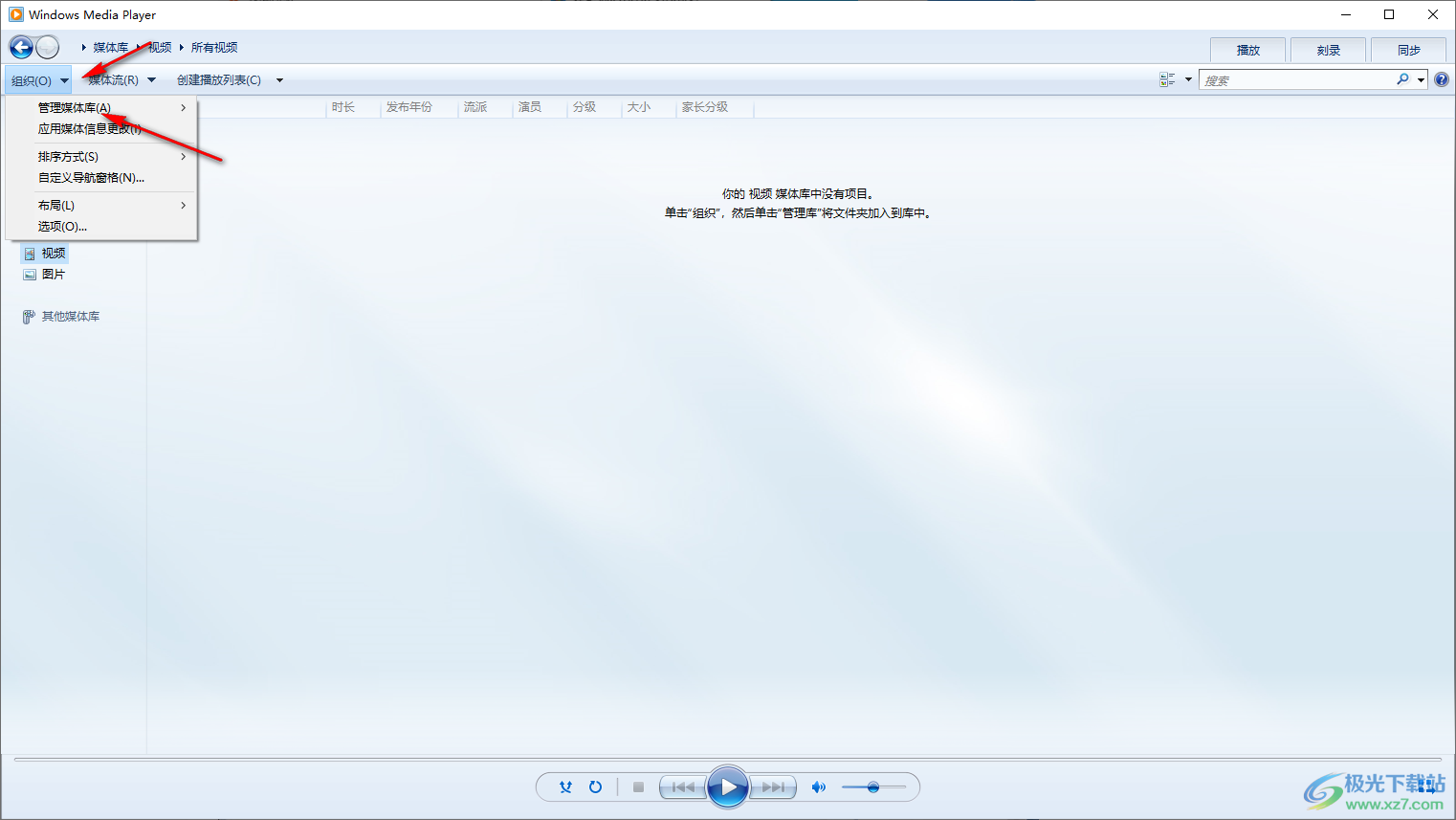This screenshot has height=820, width=1456.
Task: Sort by the 发布年份 column header
Action: click(409, 107)
